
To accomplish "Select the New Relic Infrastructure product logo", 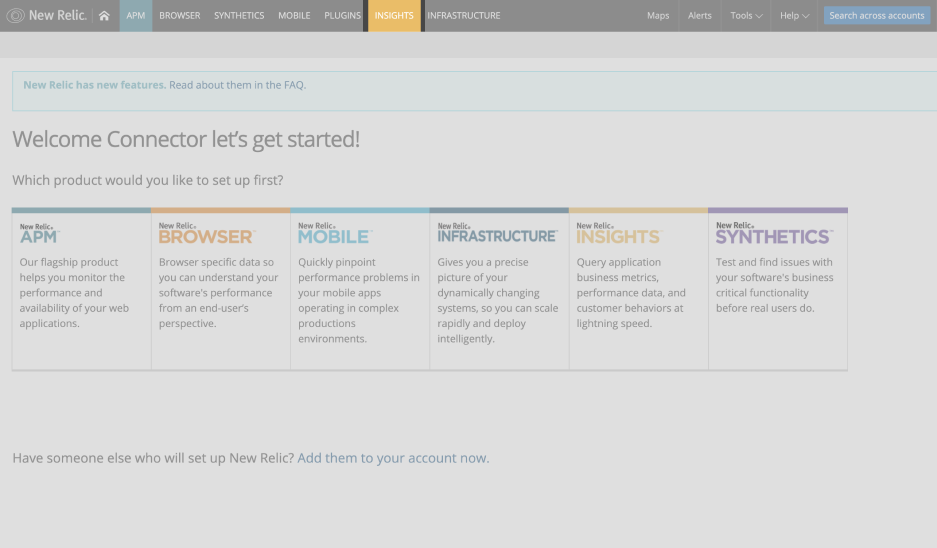I will pyautogui.click(x=497, y=234).
